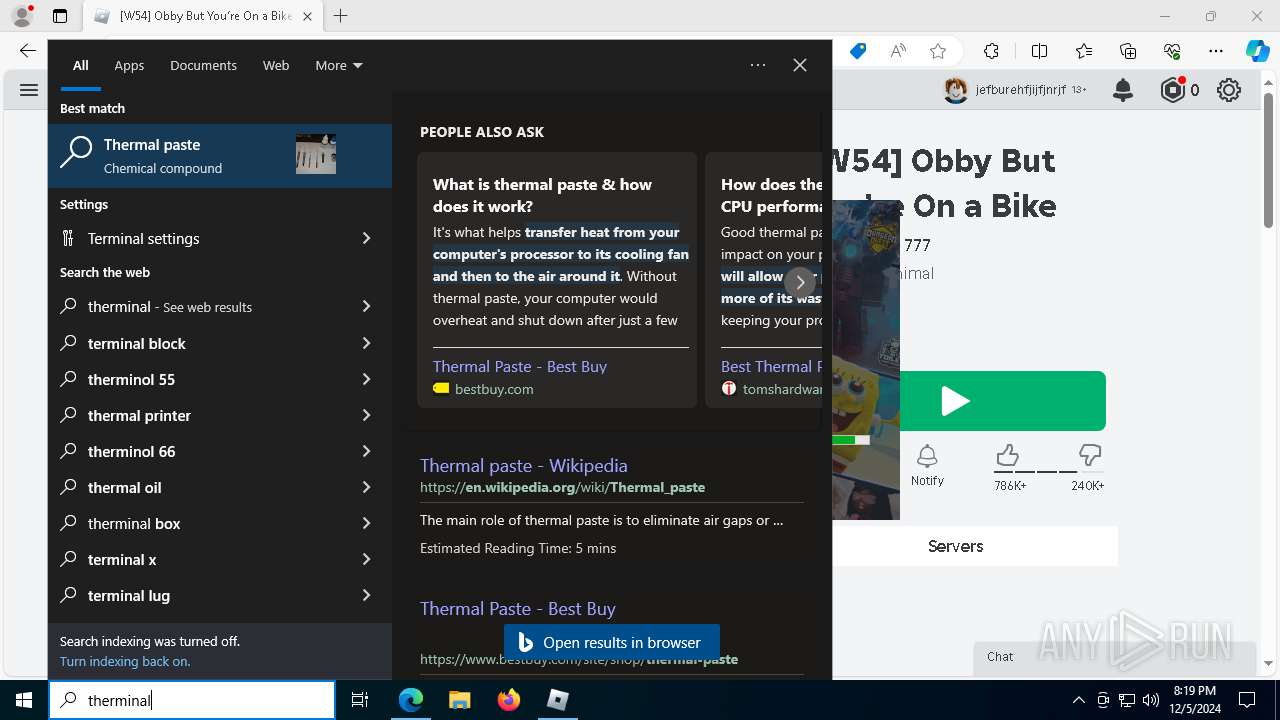The image size is (1280, 720).
Task: Show hidden system tray icons
Action: tap(1078, 700)
